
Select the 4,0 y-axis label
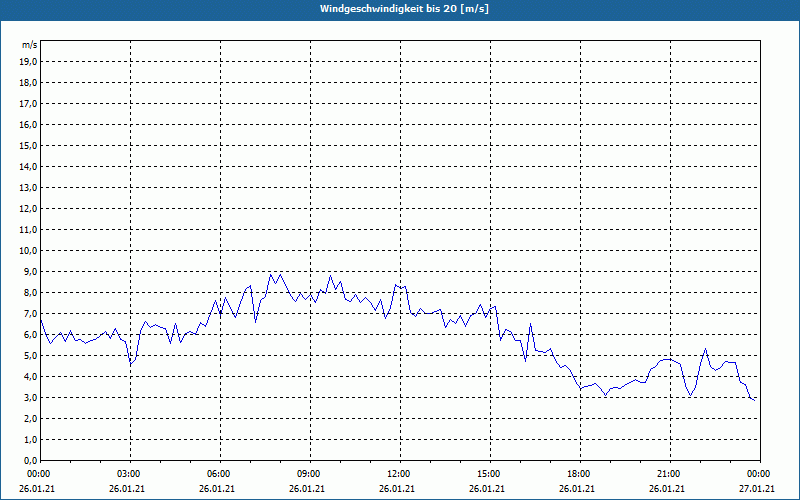pyautogui.click(x=30, y=377)
